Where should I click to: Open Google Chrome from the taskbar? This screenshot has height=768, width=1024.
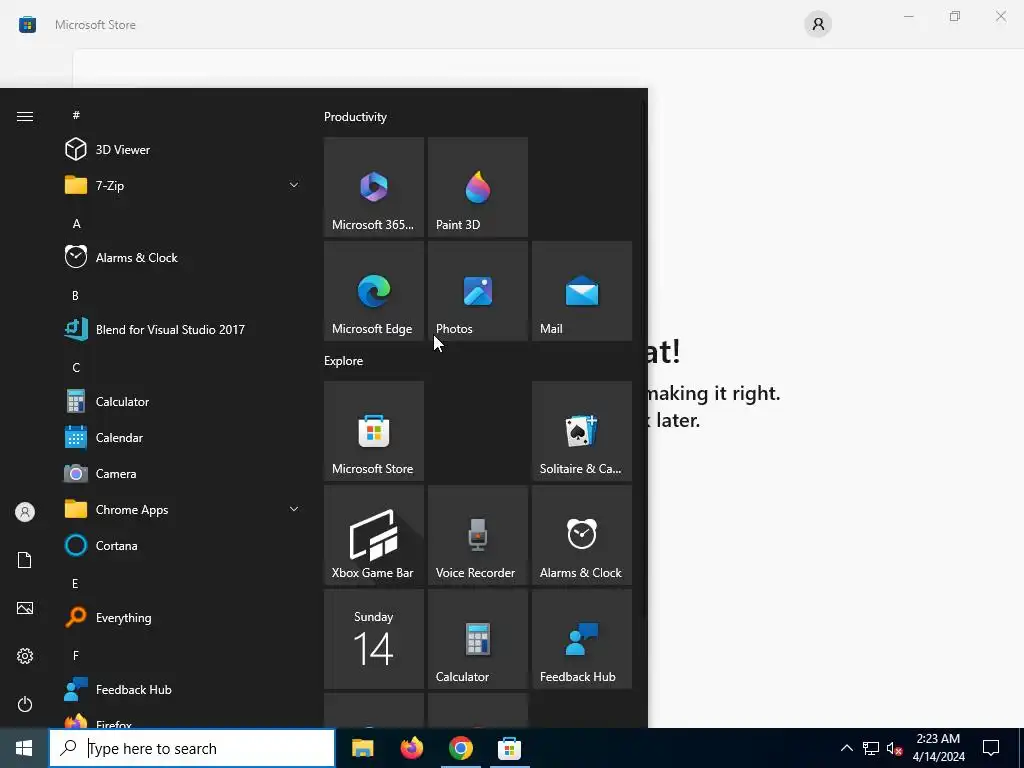pos(460,748)
